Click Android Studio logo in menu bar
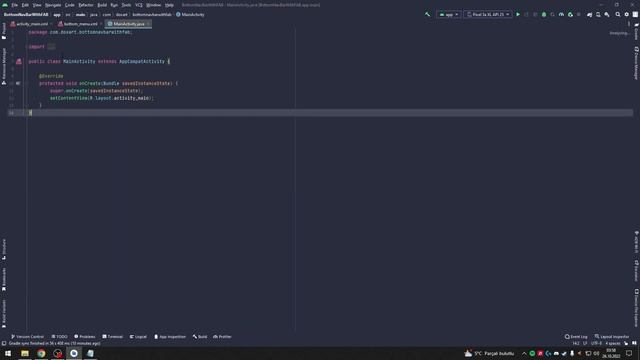 (5, 5)
